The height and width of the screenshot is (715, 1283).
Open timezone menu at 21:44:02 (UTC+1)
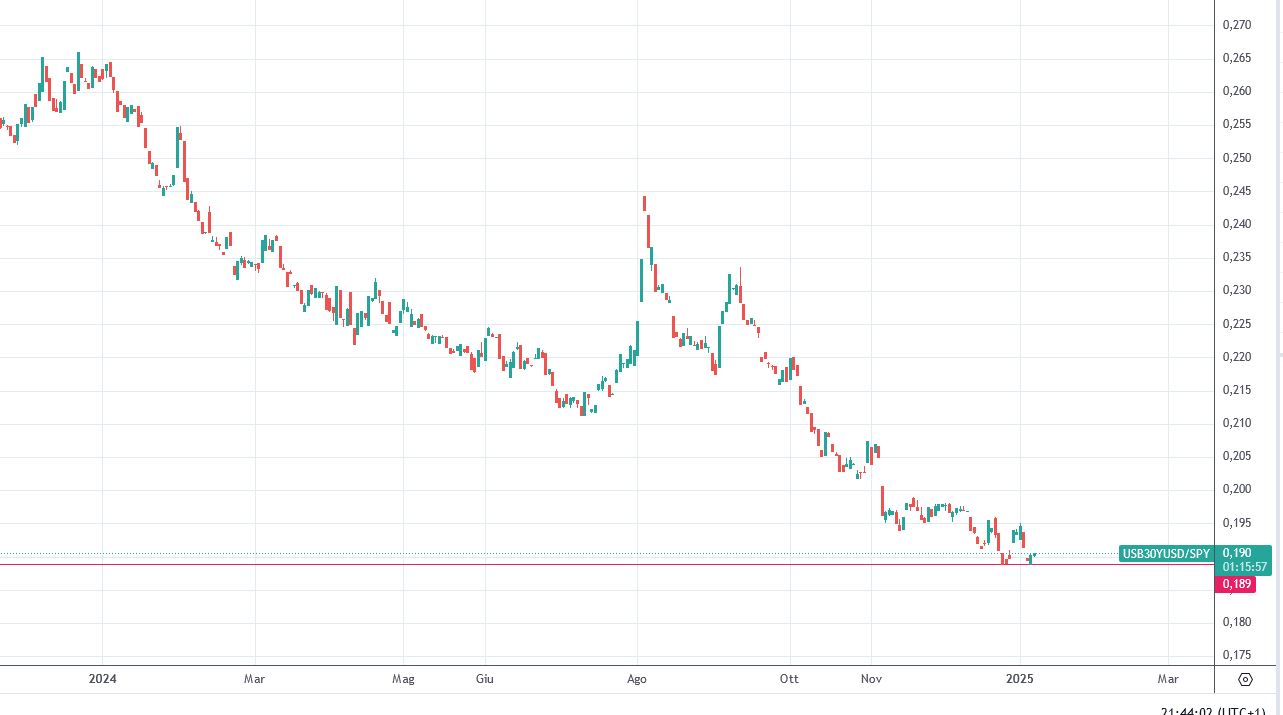coord(1219,710)
